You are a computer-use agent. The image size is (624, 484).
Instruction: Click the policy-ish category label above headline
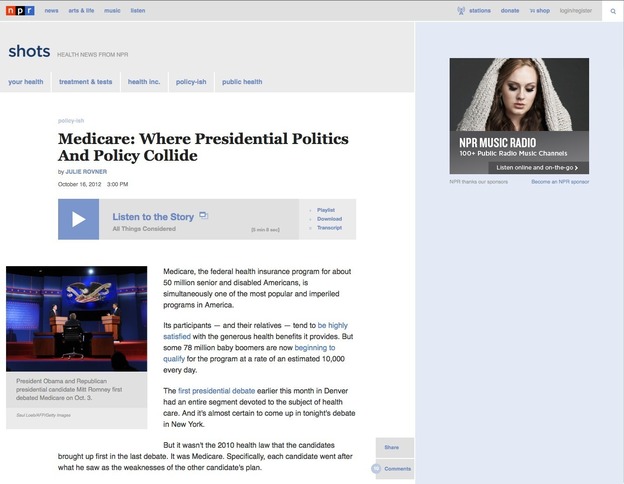[71, 121]
